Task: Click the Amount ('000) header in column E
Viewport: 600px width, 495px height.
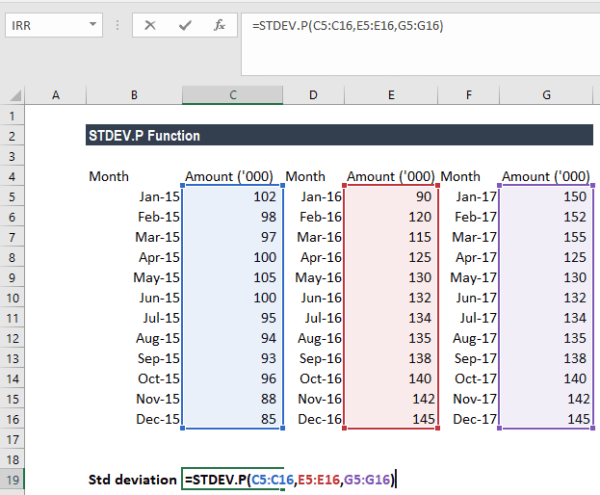Action: pos(391,176)
